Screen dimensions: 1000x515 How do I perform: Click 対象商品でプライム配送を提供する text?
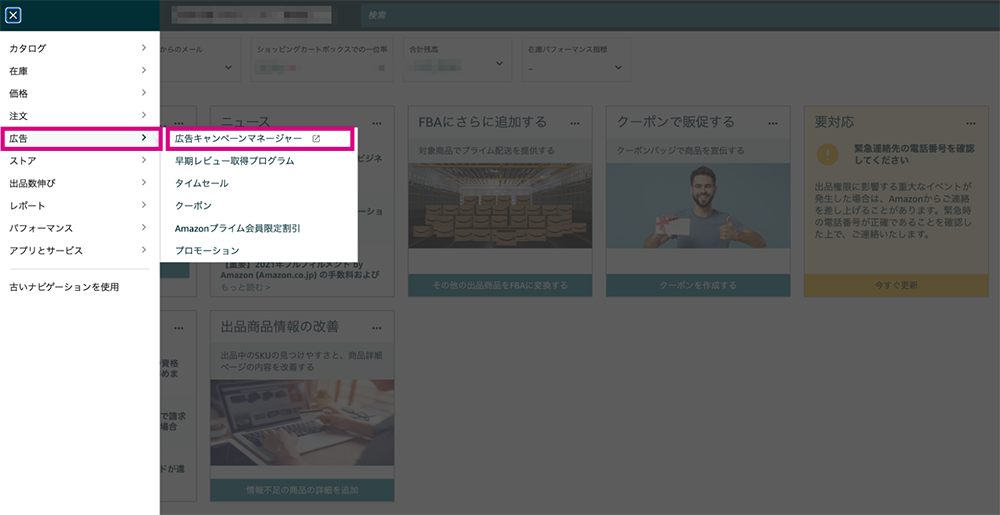[487, 151]
